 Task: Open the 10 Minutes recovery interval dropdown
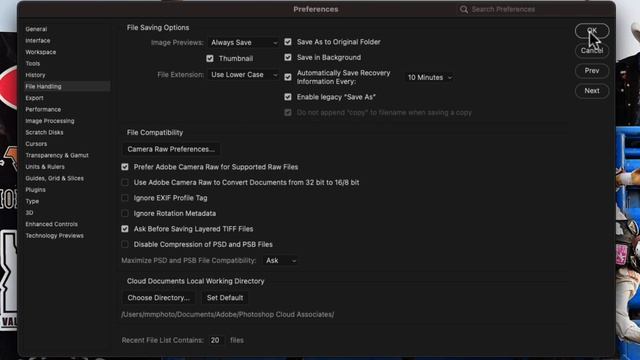[429, 77]
